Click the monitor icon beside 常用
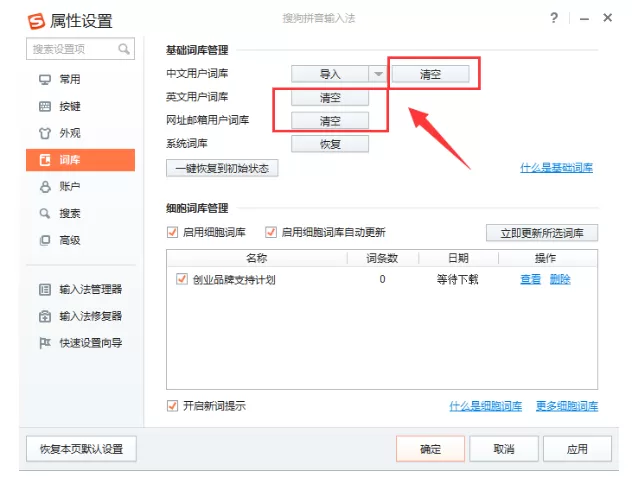The width and height of the screenshot is (632, 477). (x=45, y=79)
